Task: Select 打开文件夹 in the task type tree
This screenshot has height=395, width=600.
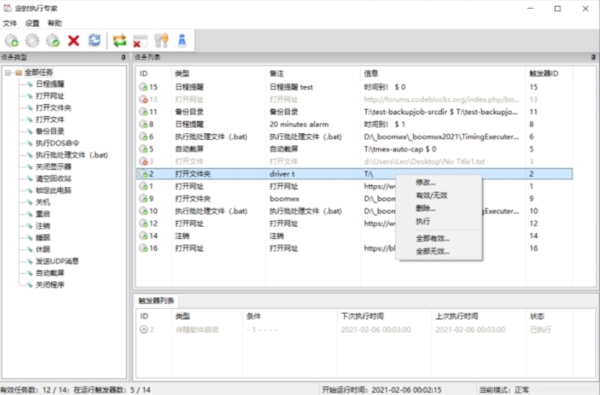Action: tap(53, 108)
